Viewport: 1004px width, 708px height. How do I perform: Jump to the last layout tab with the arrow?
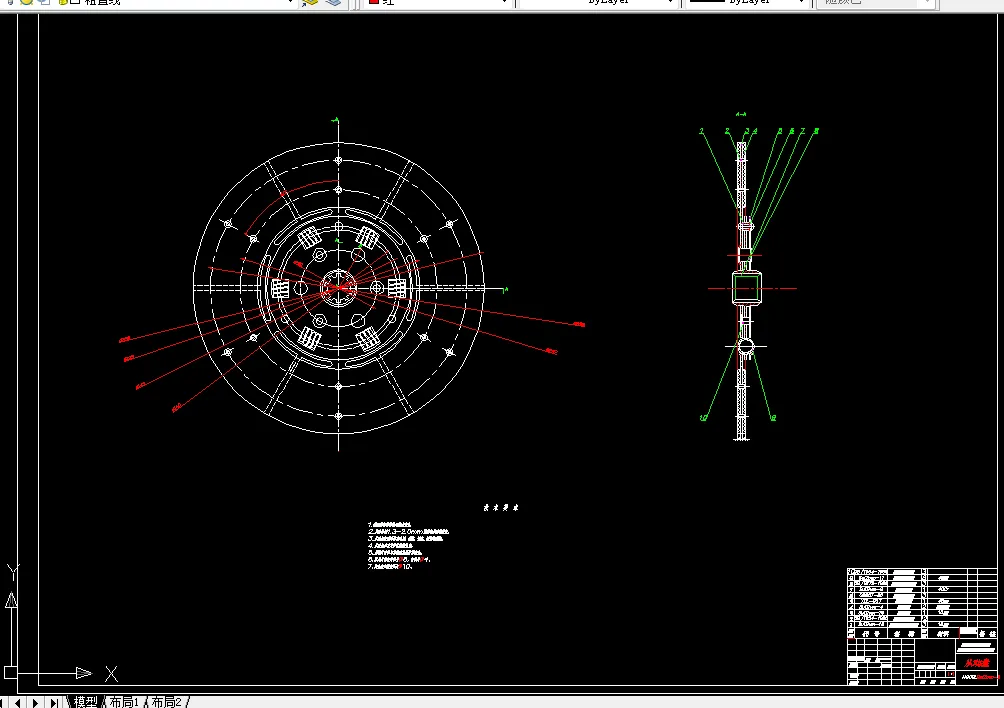54,702
